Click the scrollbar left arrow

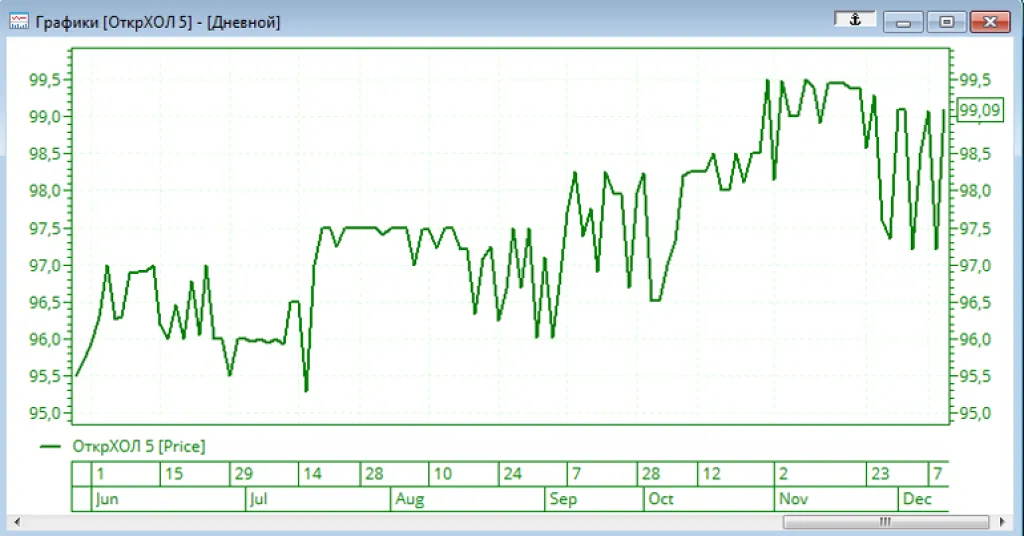(17, 522)
